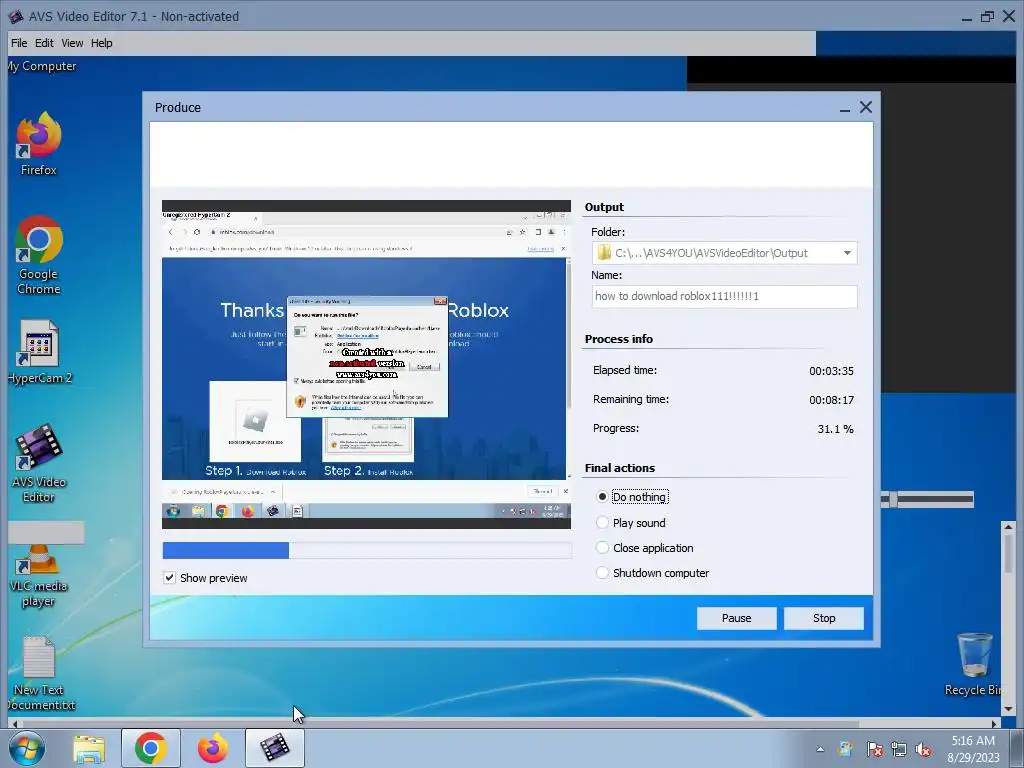Click the muted volume tray icon
Screen dimensions: 1024x768
point(923,750)
